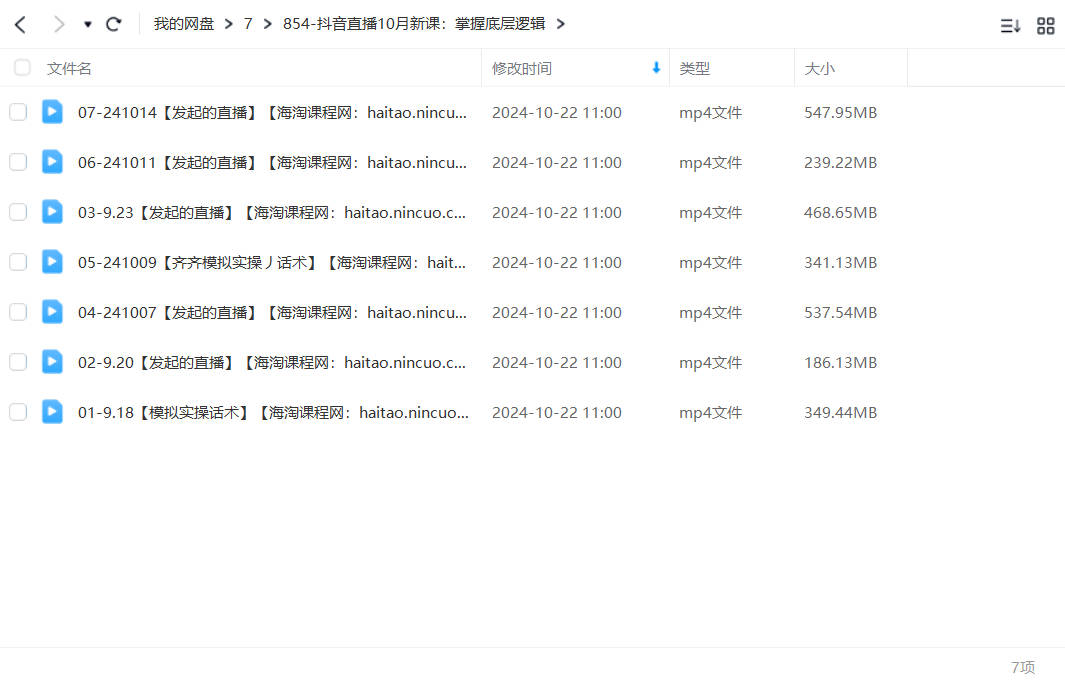Click the 7项 item count in status bar

click(x=1023, y=667)
